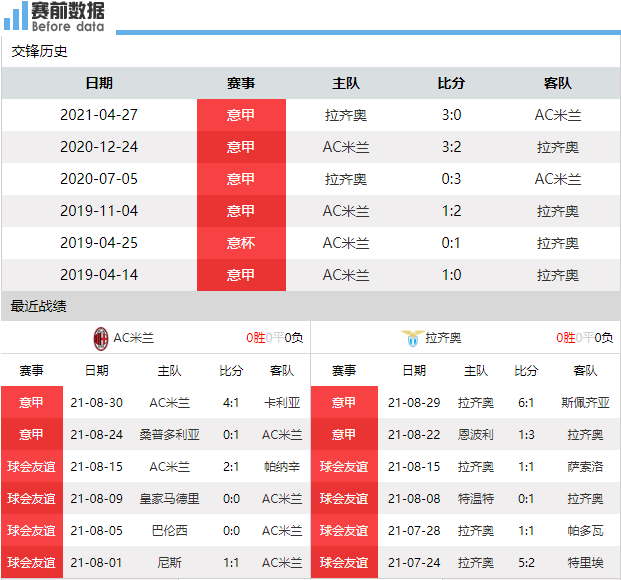Click score 0:3 in history table
This screenshot has height=580, width=621.
(451, 179)
